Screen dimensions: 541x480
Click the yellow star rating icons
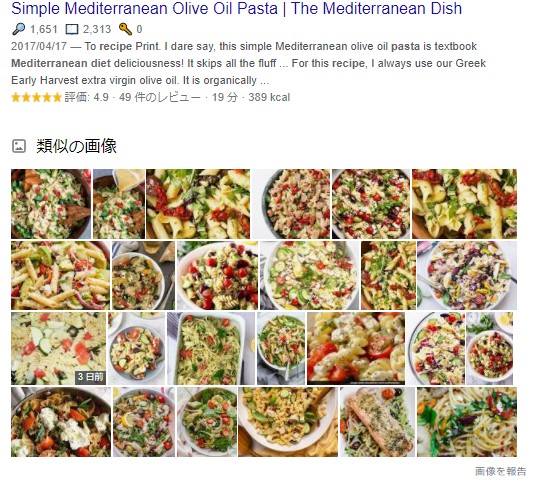click(36, 97)
